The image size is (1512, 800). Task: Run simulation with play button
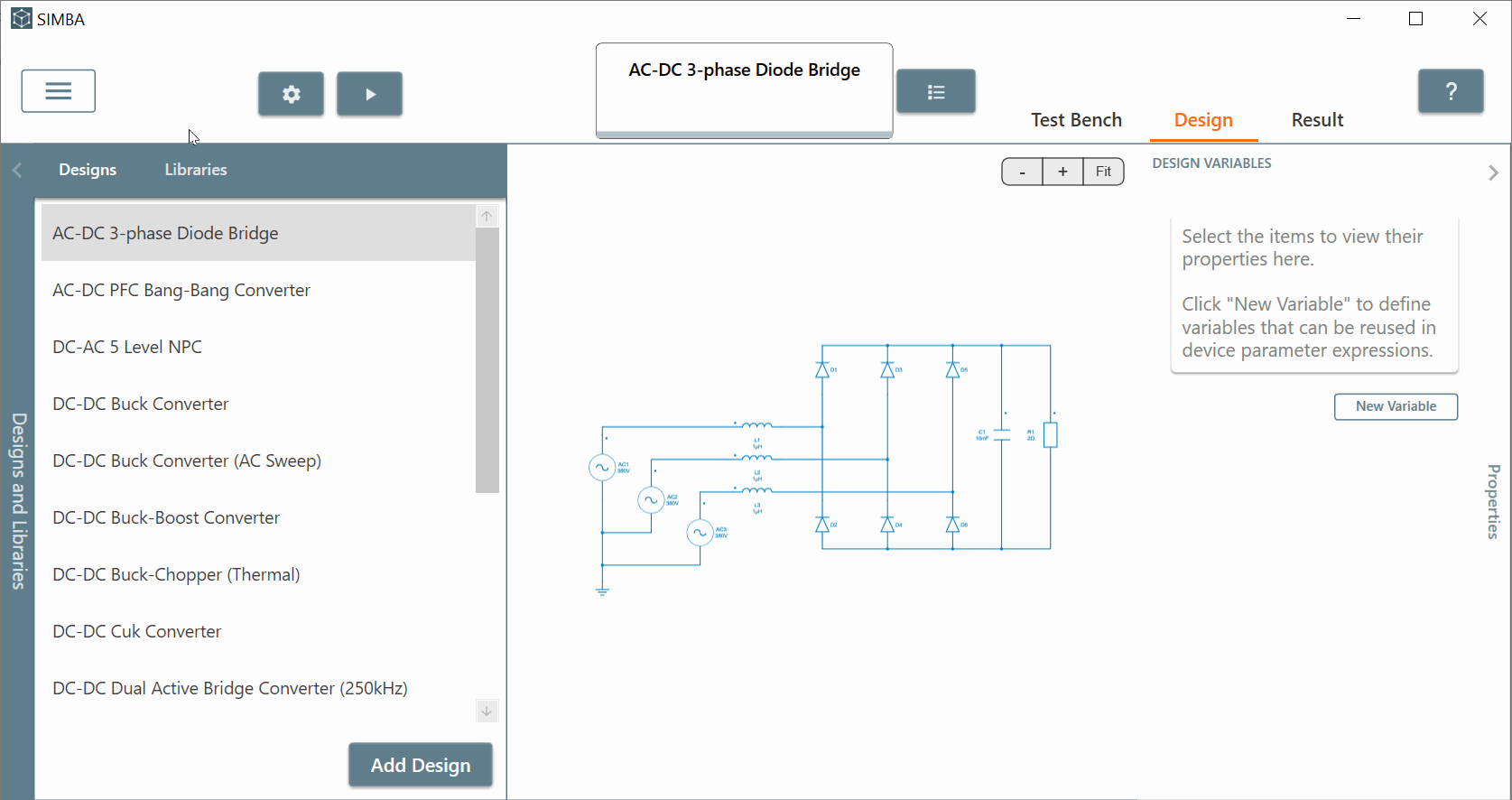pyautogui.click(x=369, y=94)
